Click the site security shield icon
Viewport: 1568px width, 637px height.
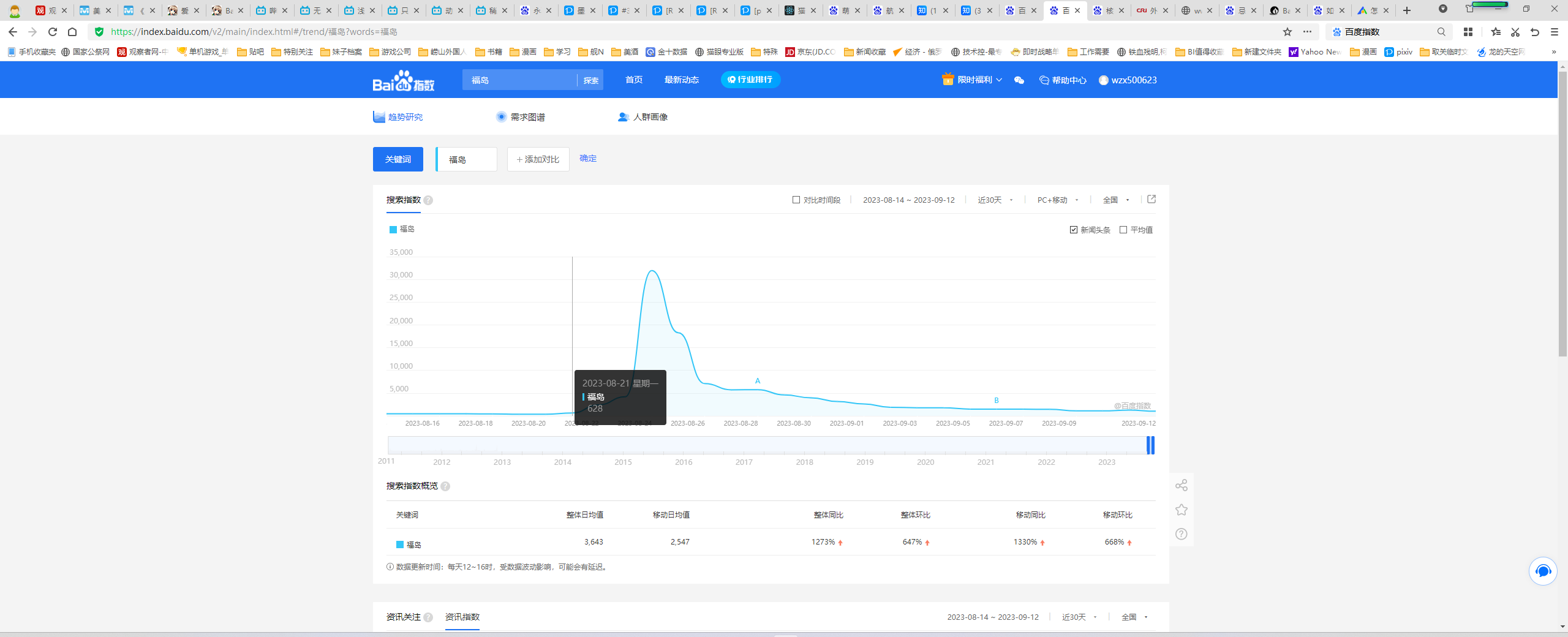point(99,32)
